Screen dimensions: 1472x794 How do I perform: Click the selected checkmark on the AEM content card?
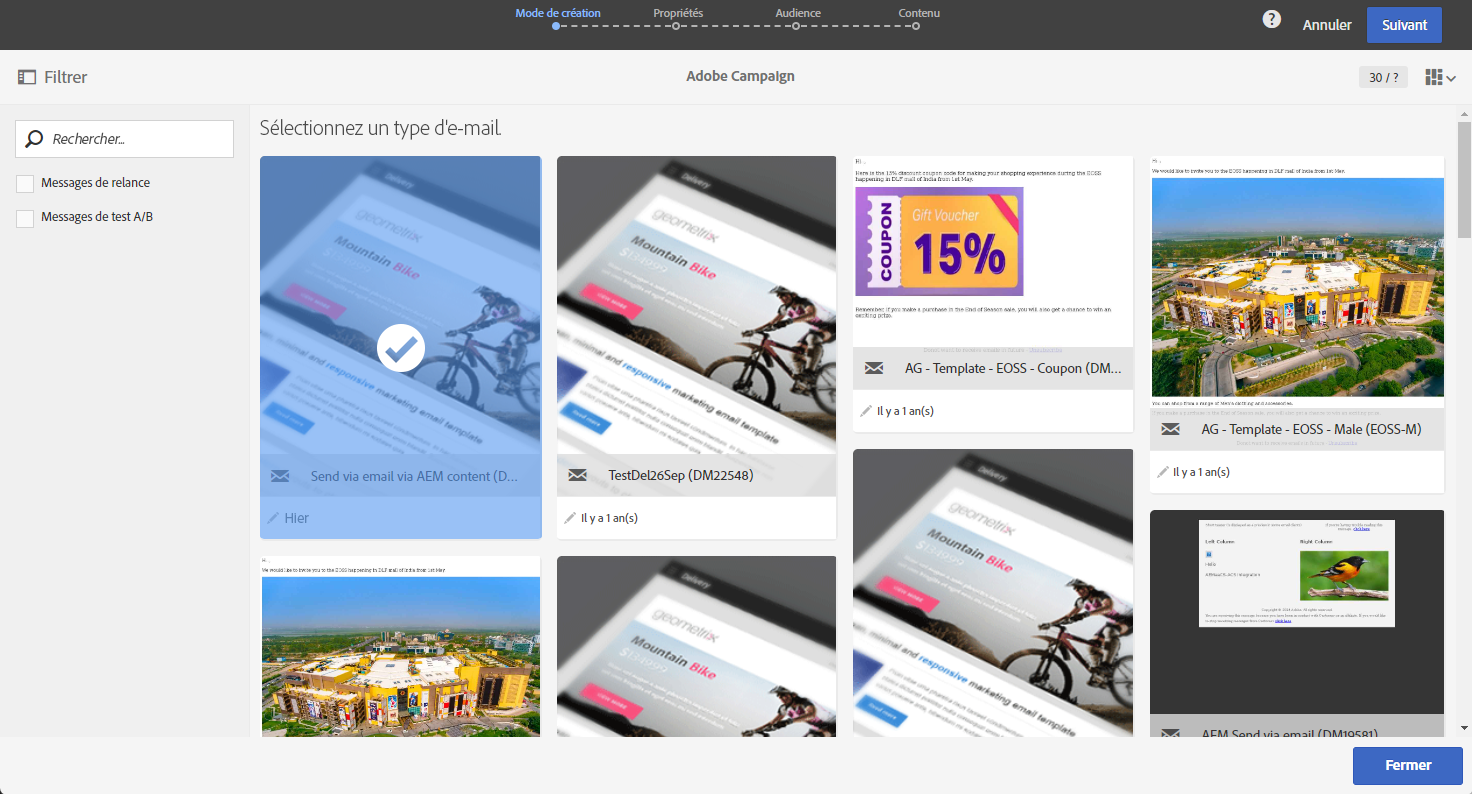(x=401, y=347)
